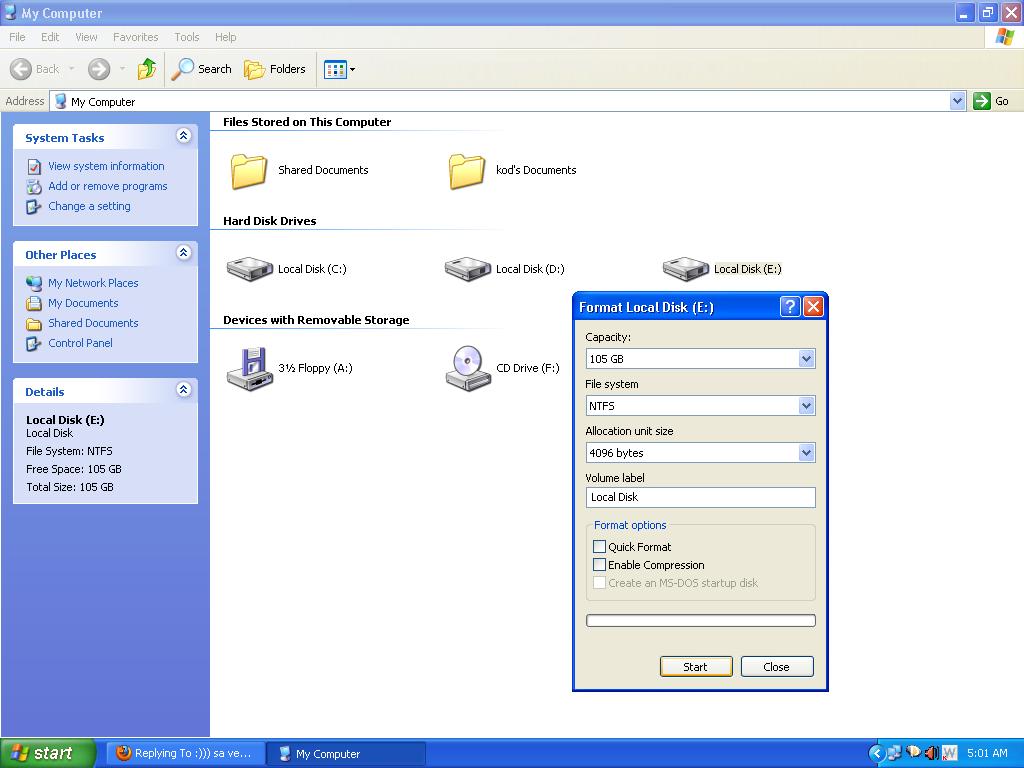Go up one folder level
1024x768 pixels.
click(x=147, y=69)
